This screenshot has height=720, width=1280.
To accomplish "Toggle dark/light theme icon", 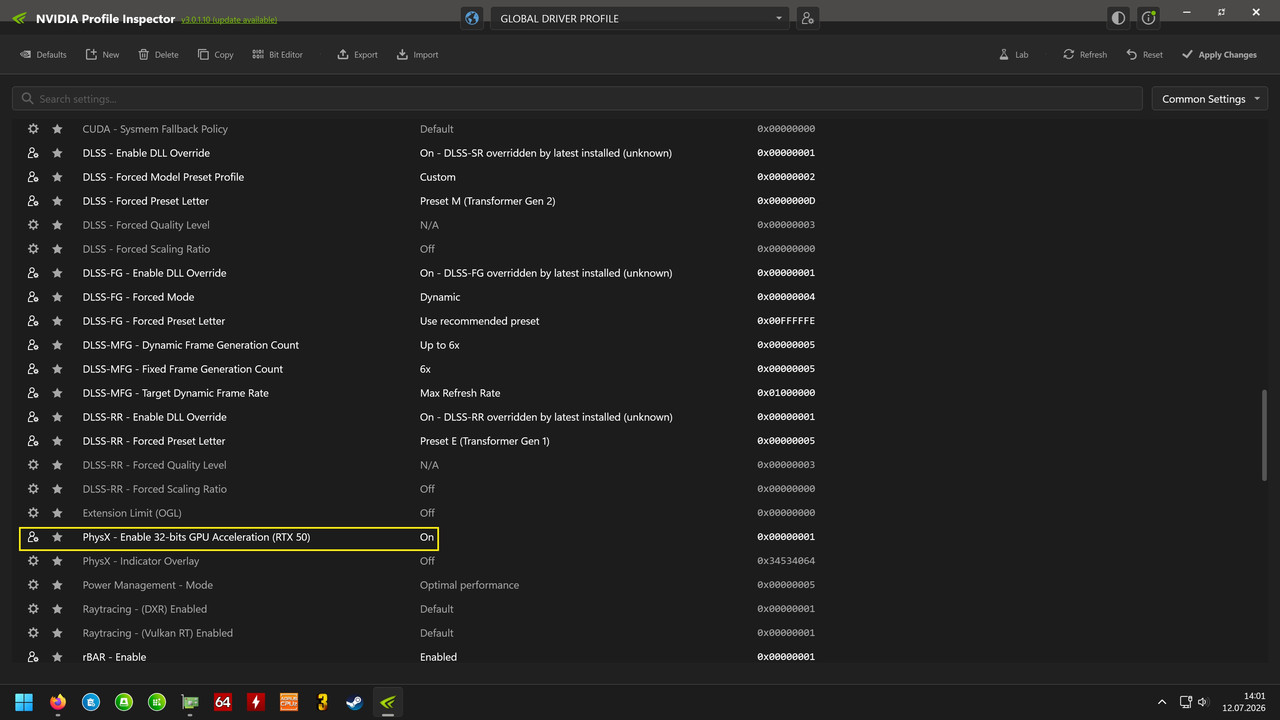I will (x=1118, y=18).
